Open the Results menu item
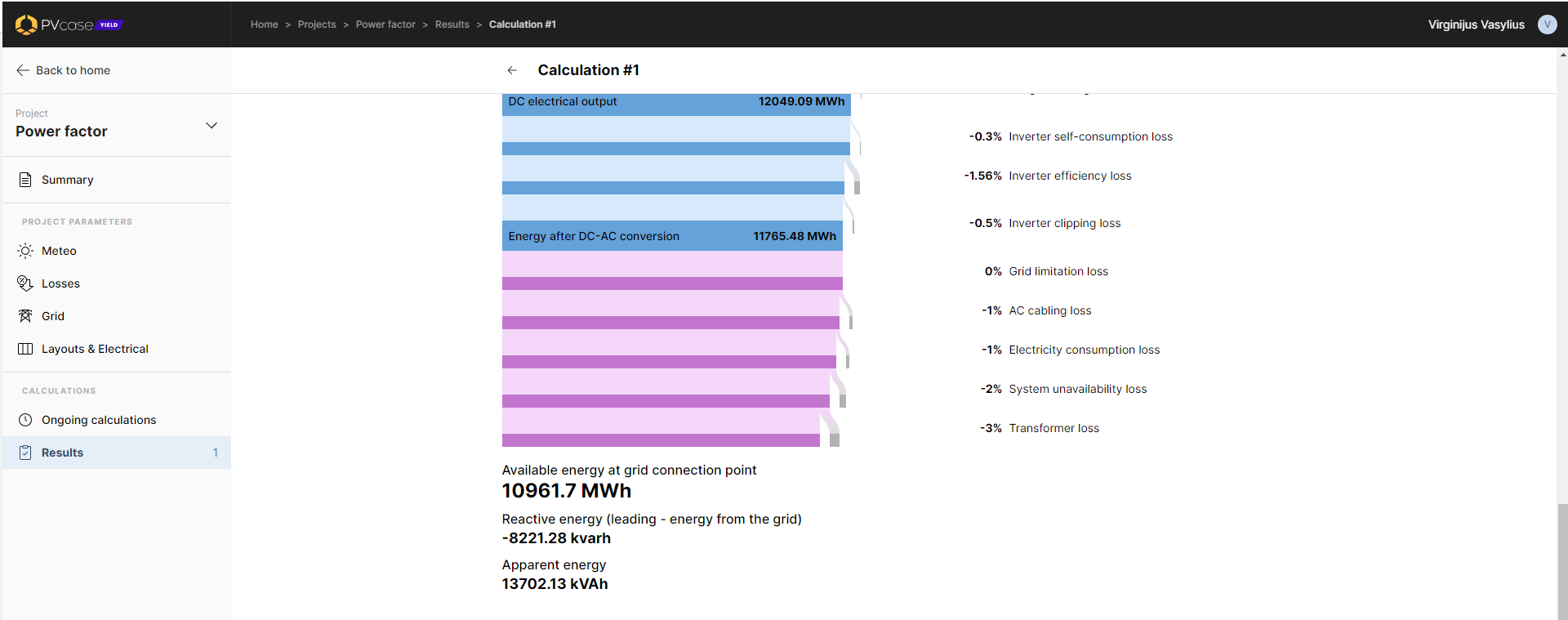Image resolution: width=1568 pixels, height=620 pixels. pos(62,453)
